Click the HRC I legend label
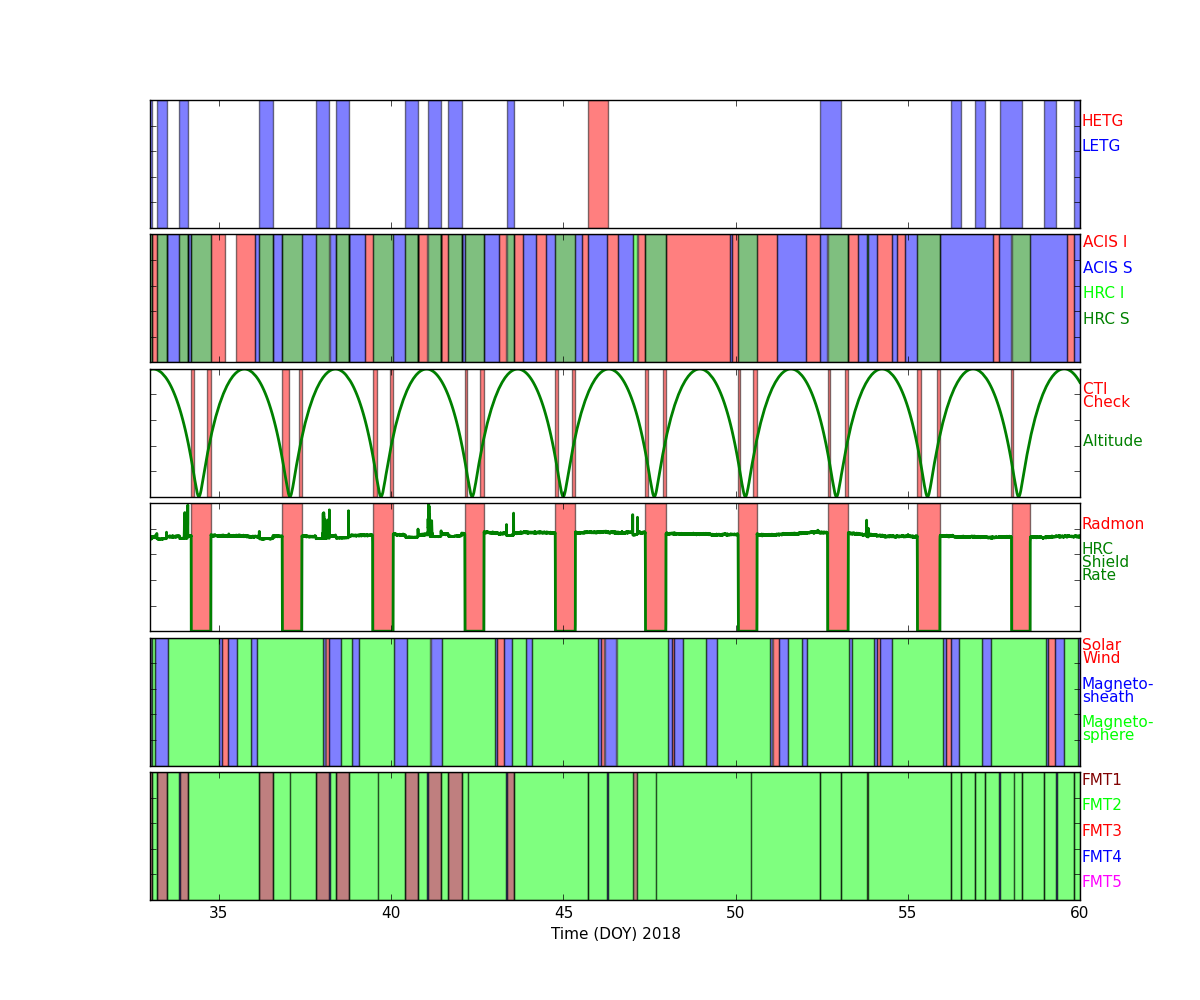The width and height of the screenshot is (1200, 1000). click(1103, 293)
